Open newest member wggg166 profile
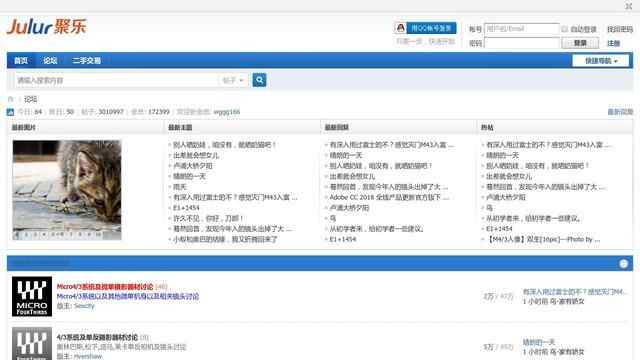 (227, 112)
